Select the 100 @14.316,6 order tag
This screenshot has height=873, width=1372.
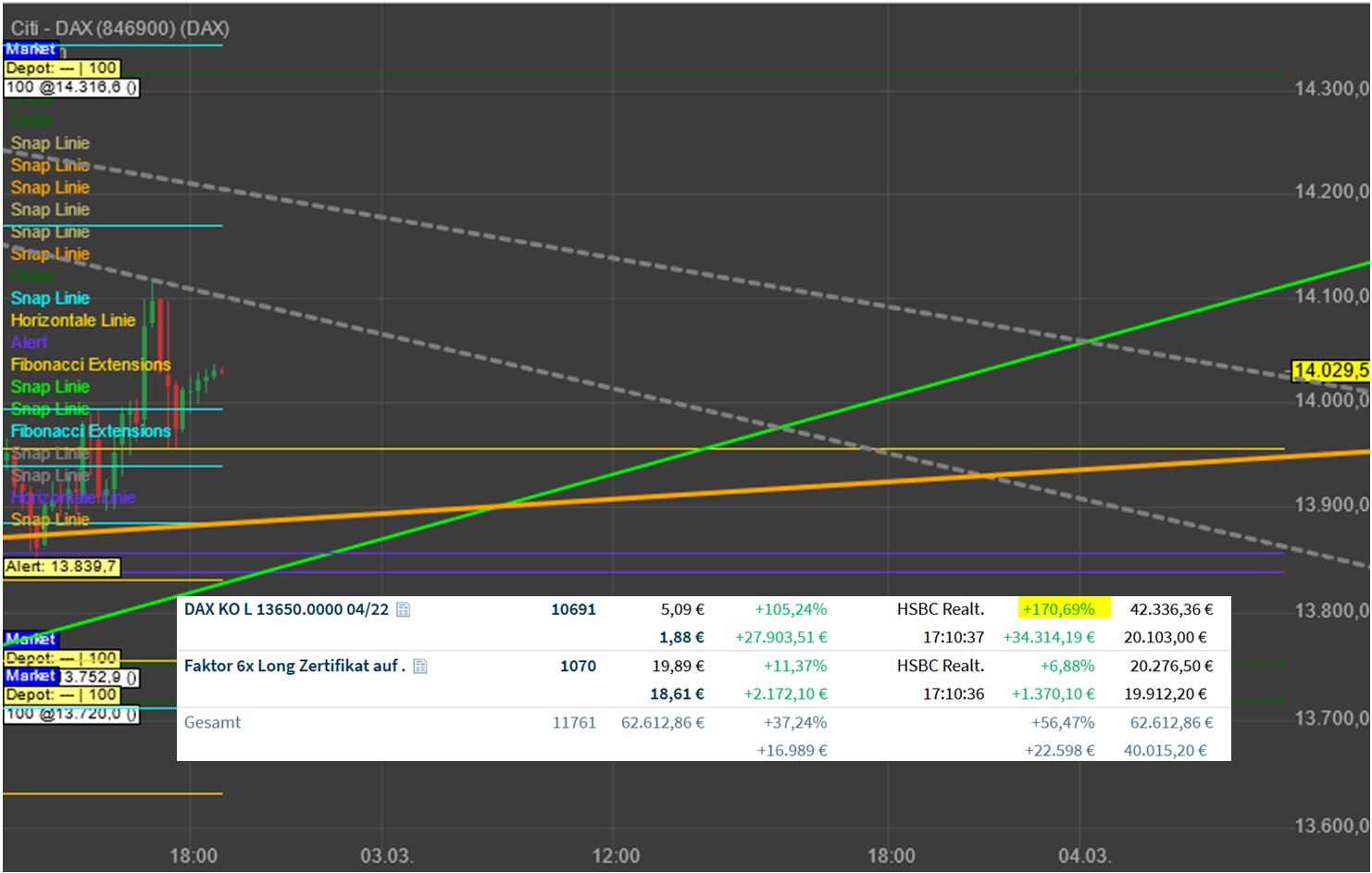tap(71, 88)
